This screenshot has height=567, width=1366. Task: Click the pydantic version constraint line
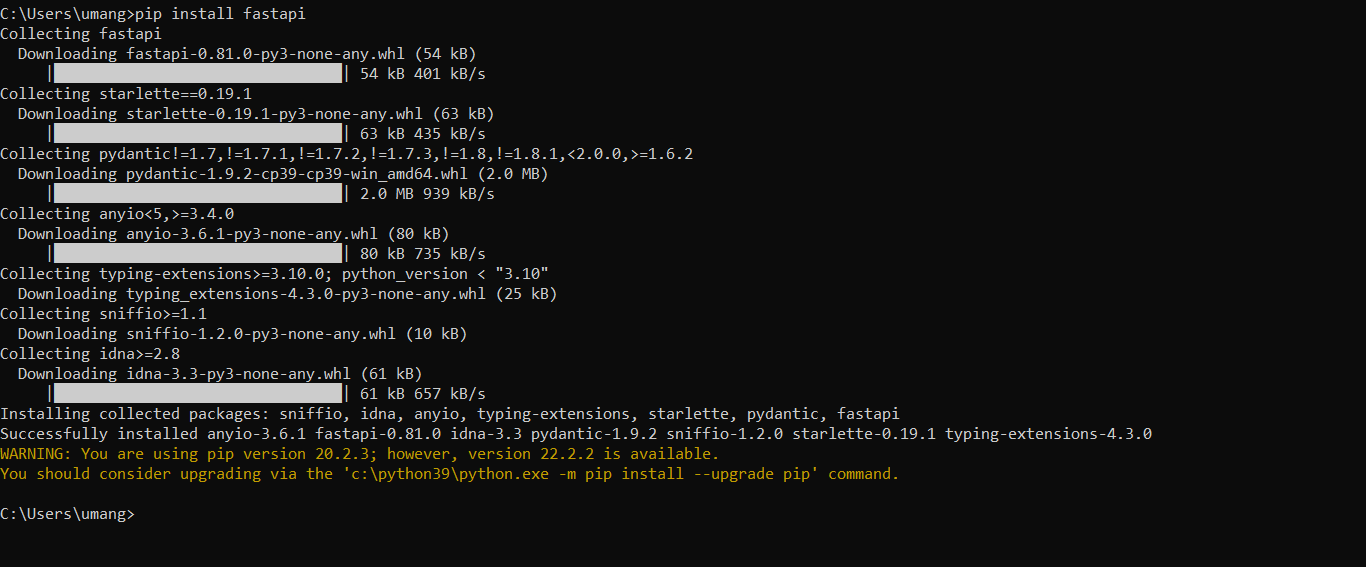pyautogui.click(x=347, y=154)
